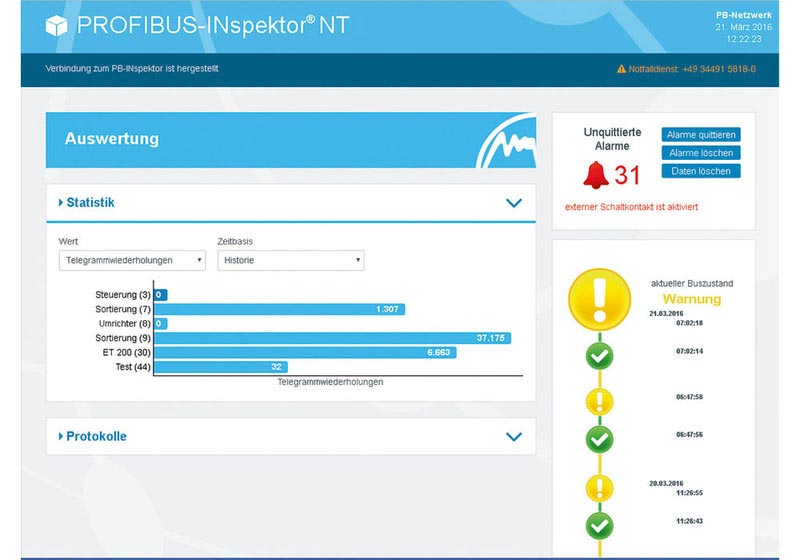This screenshot has height=560, width=800.
Task: Click the ET 200 (30) bar 6.663
Action: tap(305, 352)
